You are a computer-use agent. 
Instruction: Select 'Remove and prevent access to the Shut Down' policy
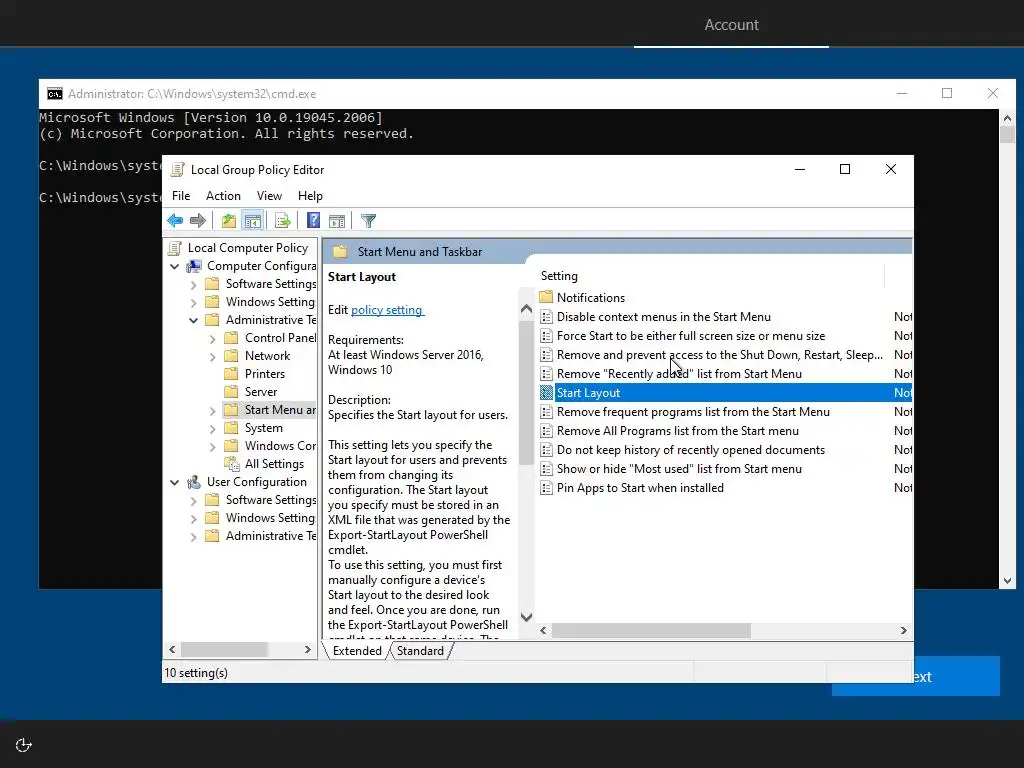pyautogui.click(x=720, y=355)
